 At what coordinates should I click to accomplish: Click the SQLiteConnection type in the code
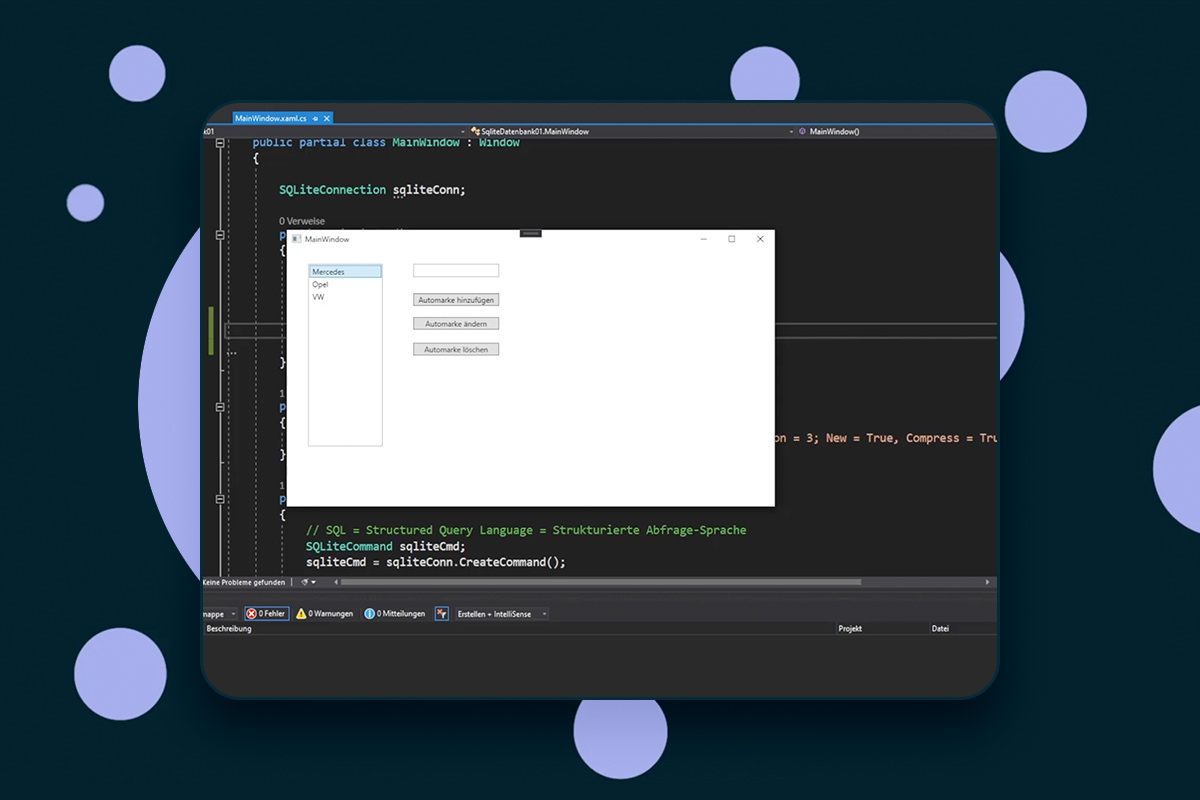pyautogui.click(x=332, y=190)
